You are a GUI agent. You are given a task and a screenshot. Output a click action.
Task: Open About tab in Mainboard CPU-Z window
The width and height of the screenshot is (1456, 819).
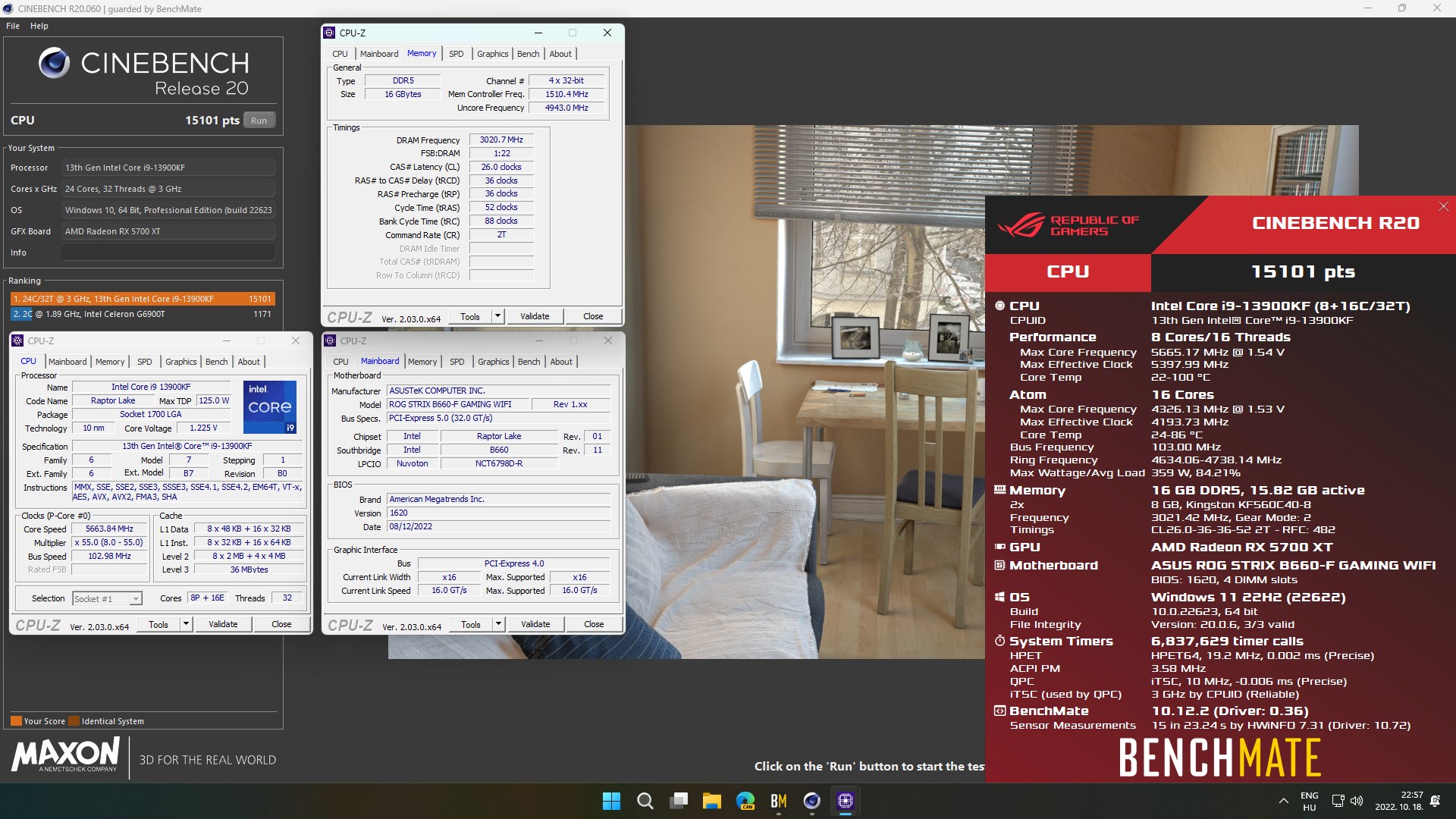(561, 362)
